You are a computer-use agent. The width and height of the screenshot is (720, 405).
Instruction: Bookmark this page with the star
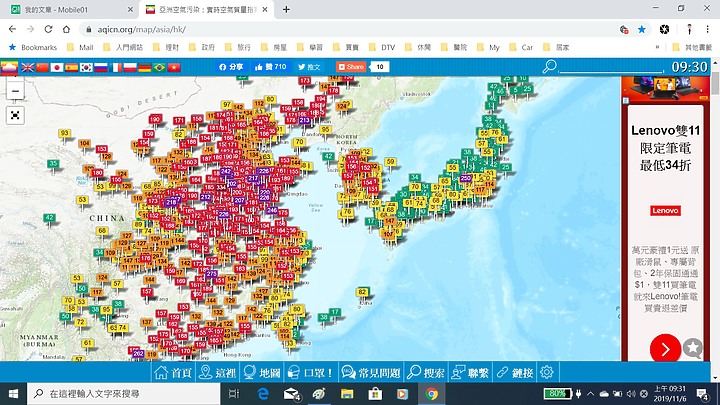tap(641, 29)
